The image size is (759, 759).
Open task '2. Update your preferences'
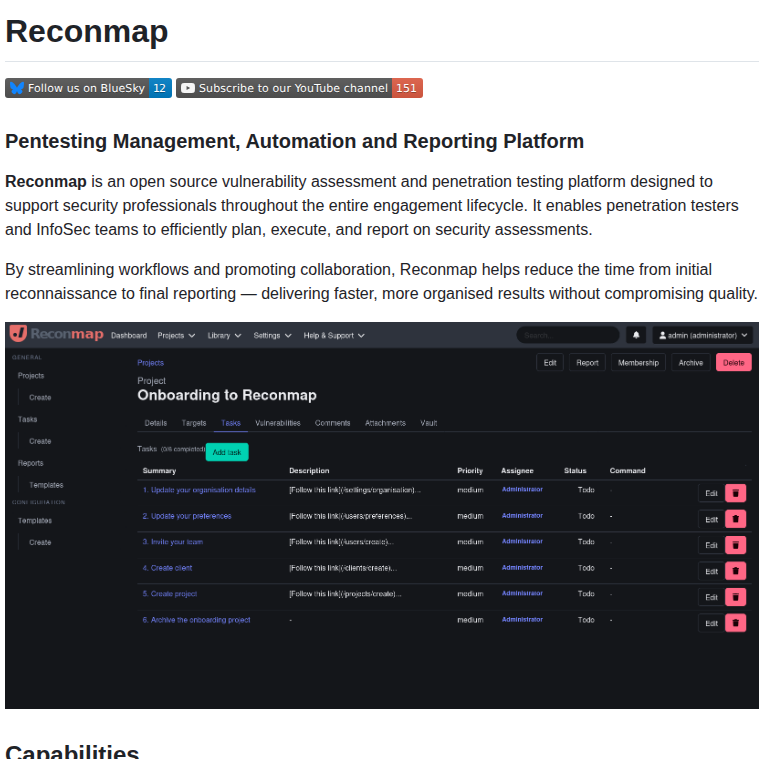pyautogui.click(x=187, y=516)
